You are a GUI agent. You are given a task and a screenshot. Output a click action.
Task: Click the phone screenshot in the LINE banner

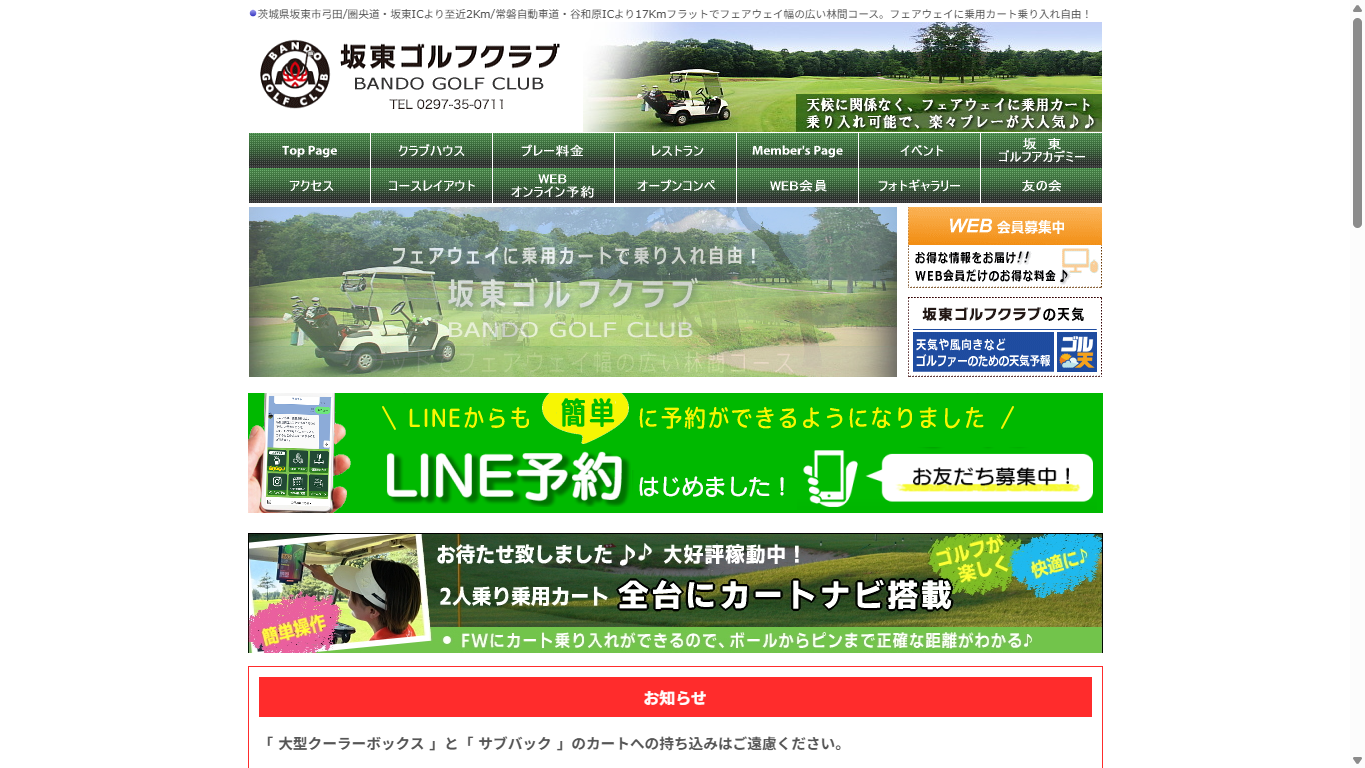point(297,452)
